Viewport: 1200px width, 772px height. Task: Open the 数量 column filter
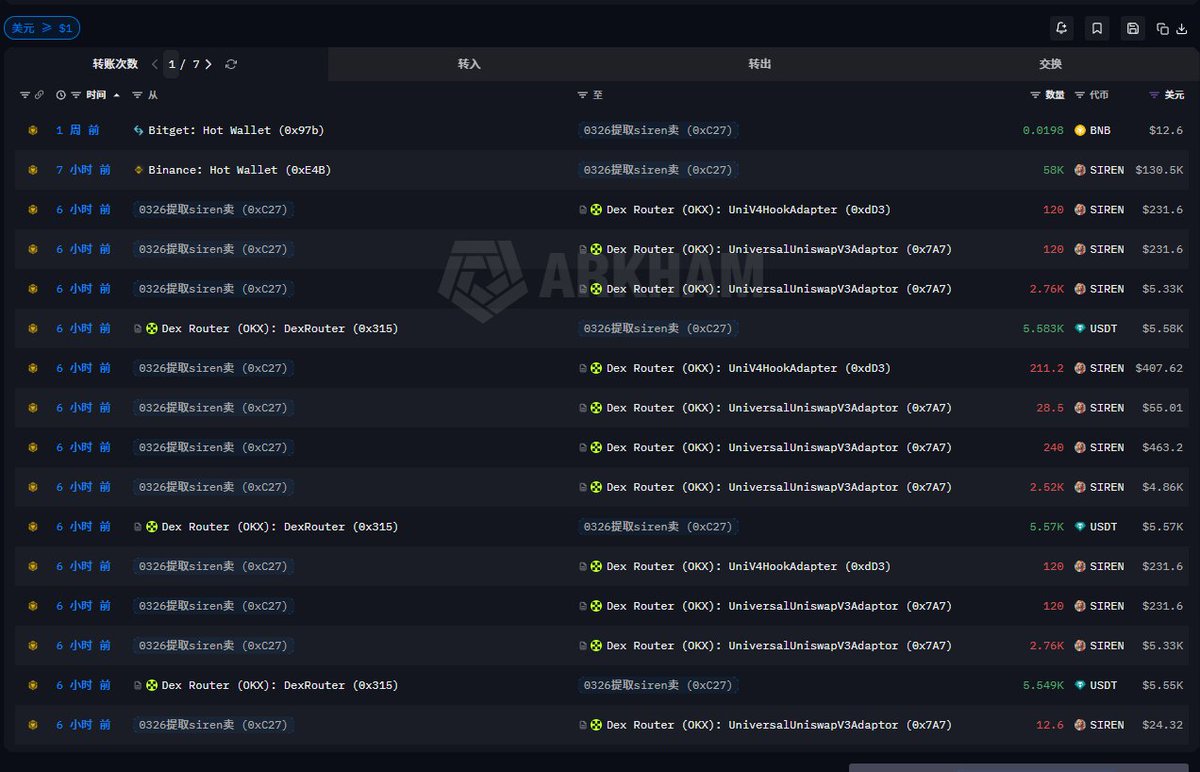coord(1036,95)
